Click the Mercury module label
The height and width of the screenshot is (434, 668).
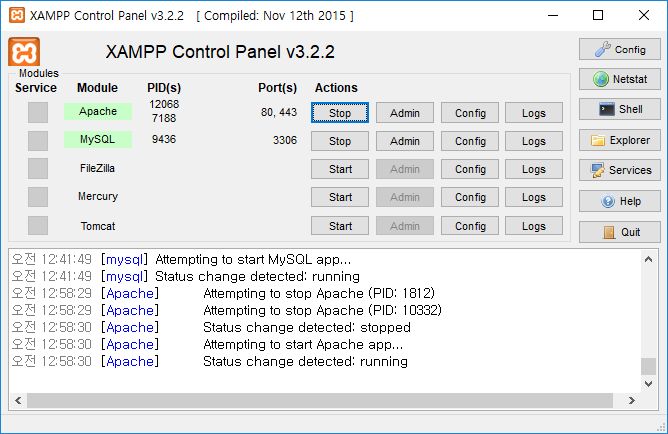pos(98,196)
